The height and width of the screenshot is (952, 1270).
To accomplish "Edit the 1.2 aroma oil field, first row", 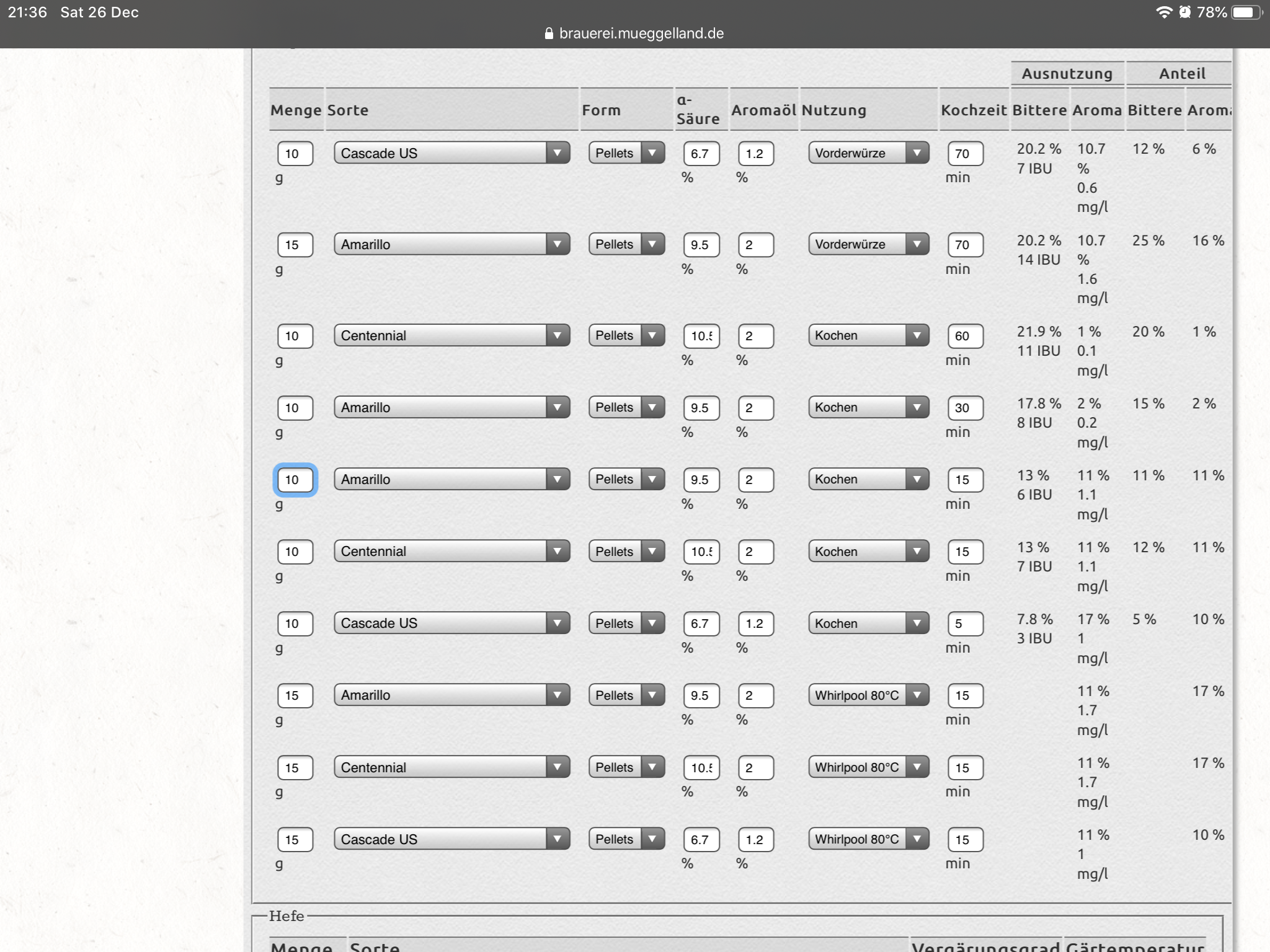I will click(x=756, y=154).
